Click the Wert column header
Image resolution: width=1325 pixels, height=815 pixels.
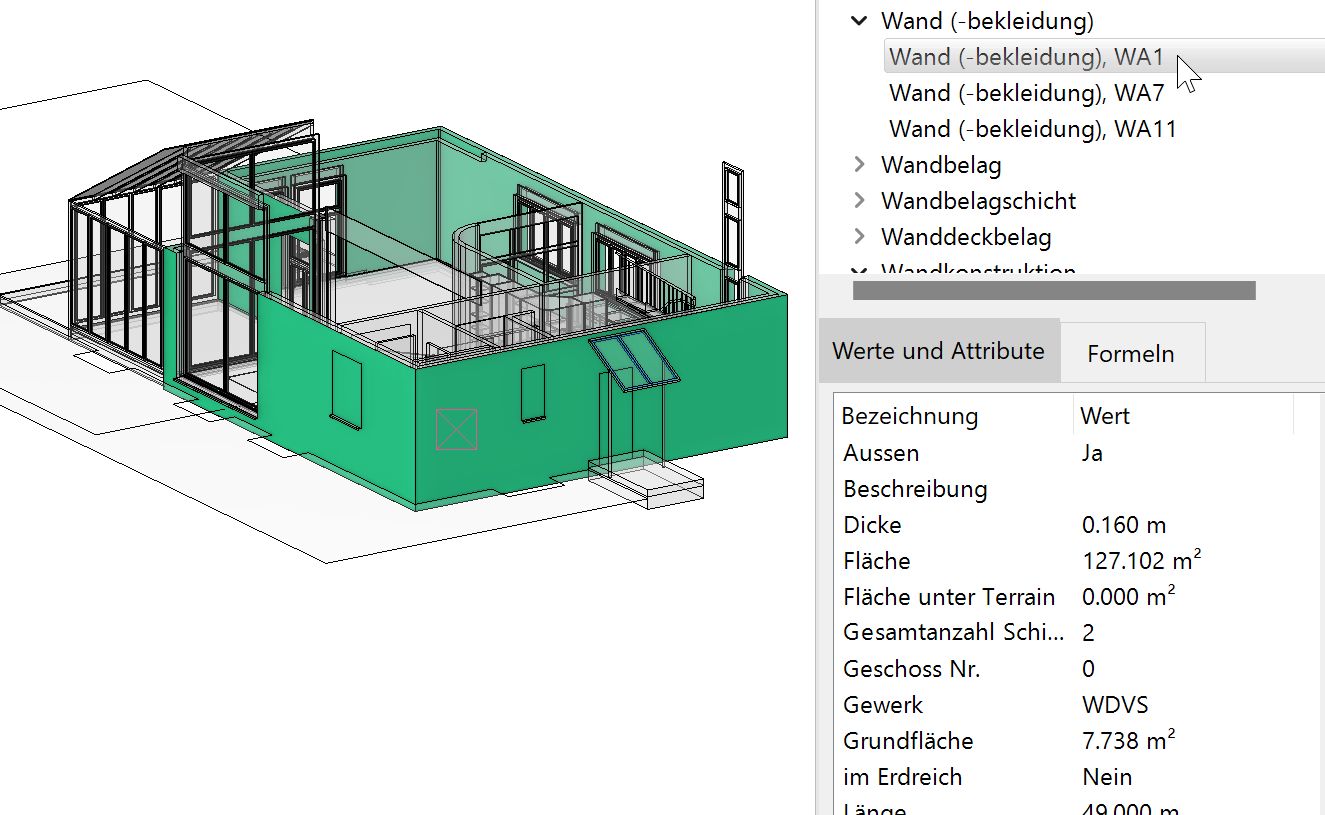coord(1183,415)
